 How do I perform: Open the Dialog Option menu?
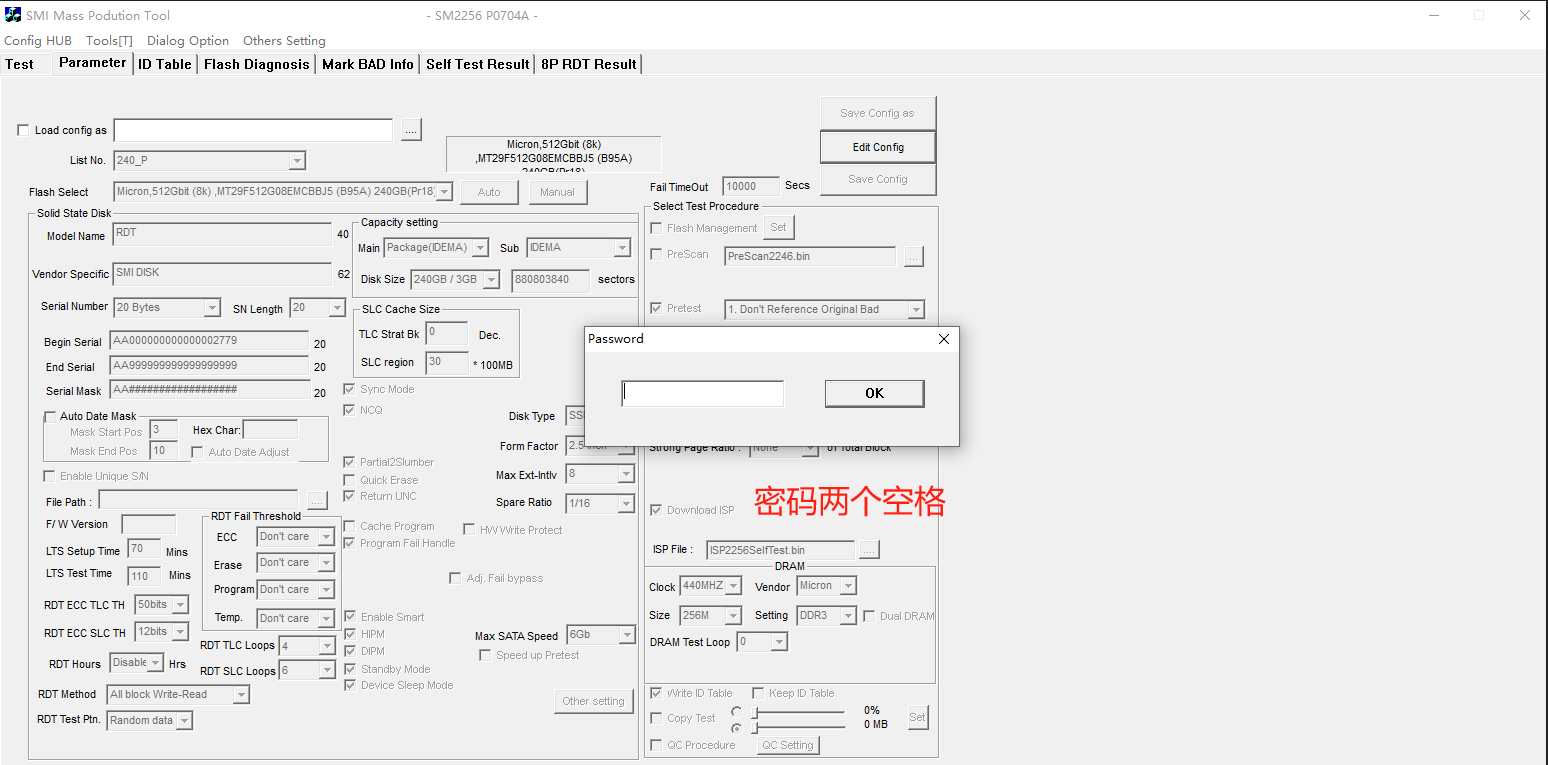(x=188, y=41)
